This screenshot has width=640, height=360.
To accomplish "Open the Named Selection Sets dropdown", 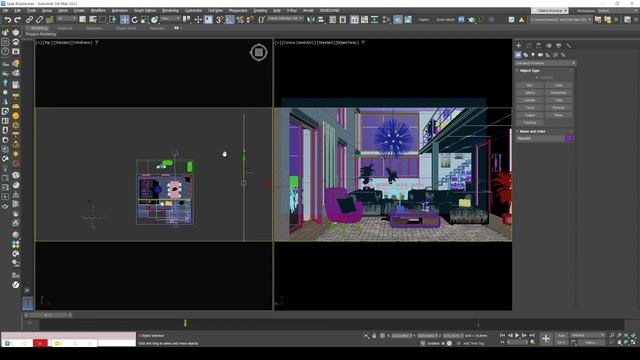I will pyautogui.click(x=285, y=19).
